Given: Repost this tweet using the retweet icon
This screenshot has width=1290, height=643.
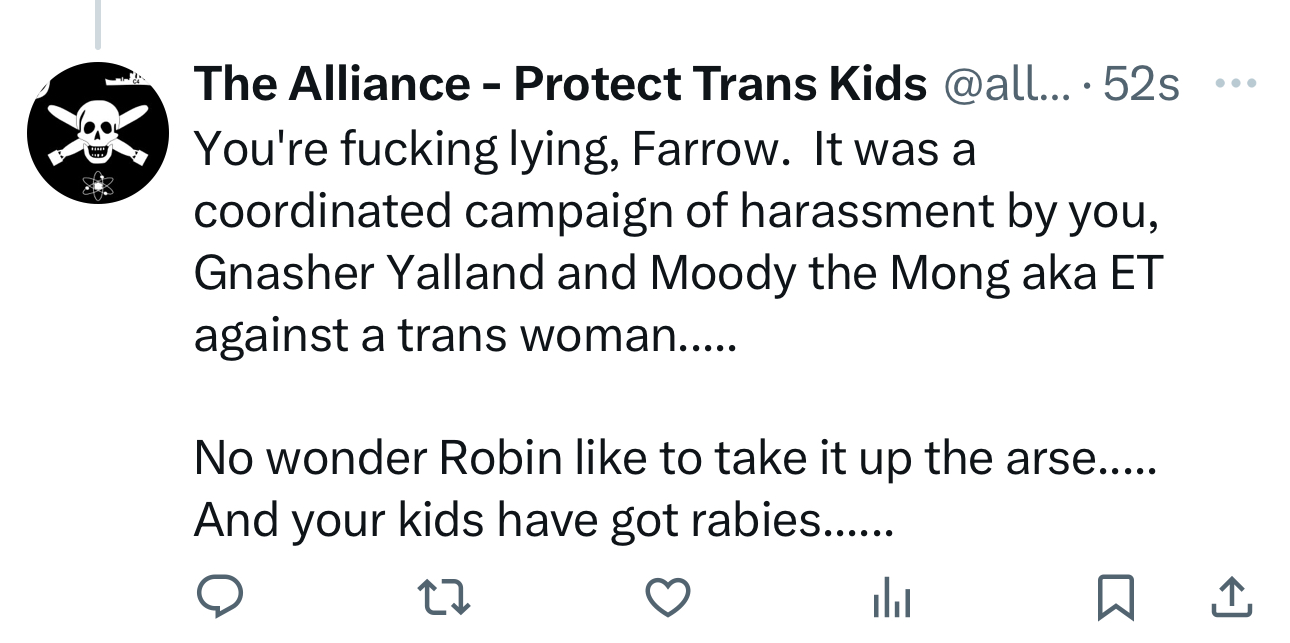Looking at the screenshot, I should (444, 598).
